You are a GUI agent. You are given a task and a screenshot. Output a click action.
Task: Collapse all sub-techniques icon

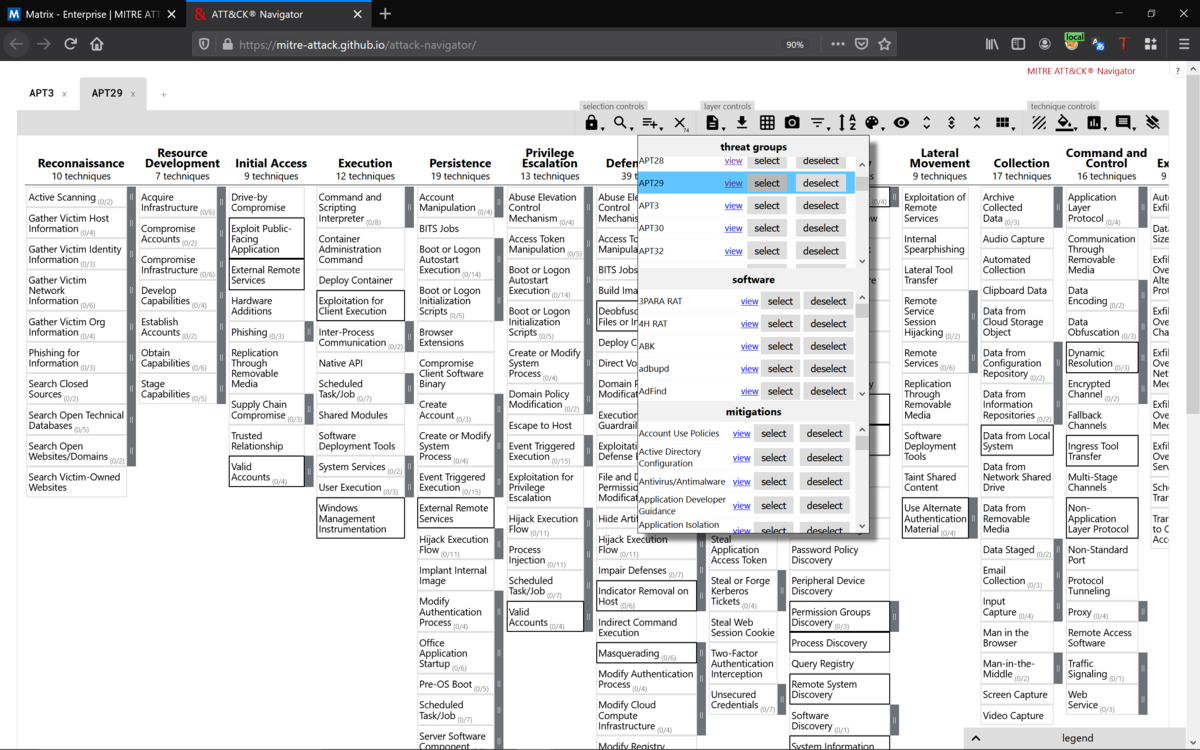pos(976,123)
